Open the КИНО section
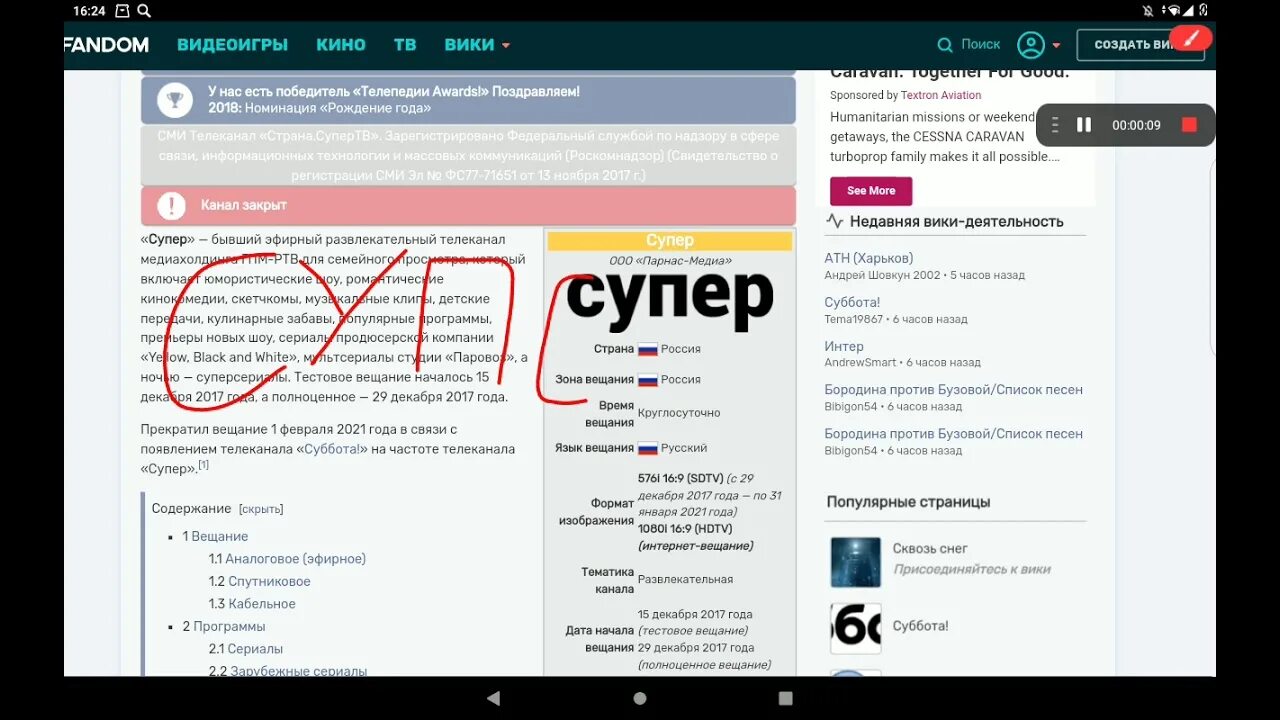1280x720 pixels. pyautogui.click(x=341, y=45)
